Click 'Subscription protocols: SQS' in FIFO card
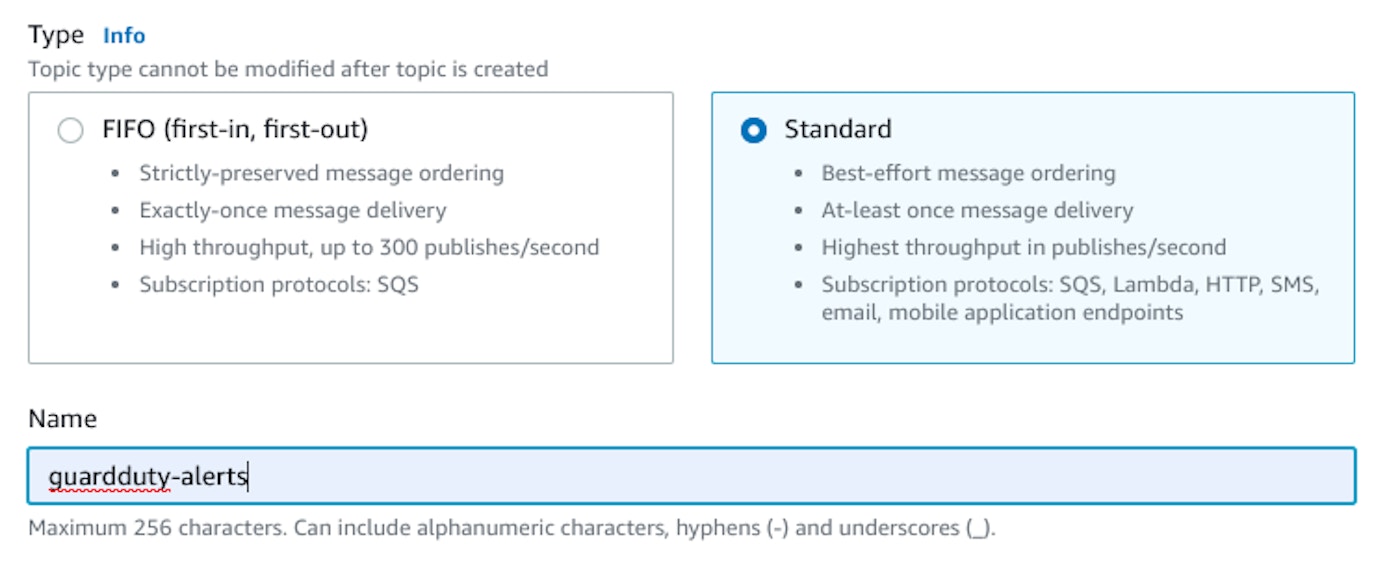 point(279,284)
